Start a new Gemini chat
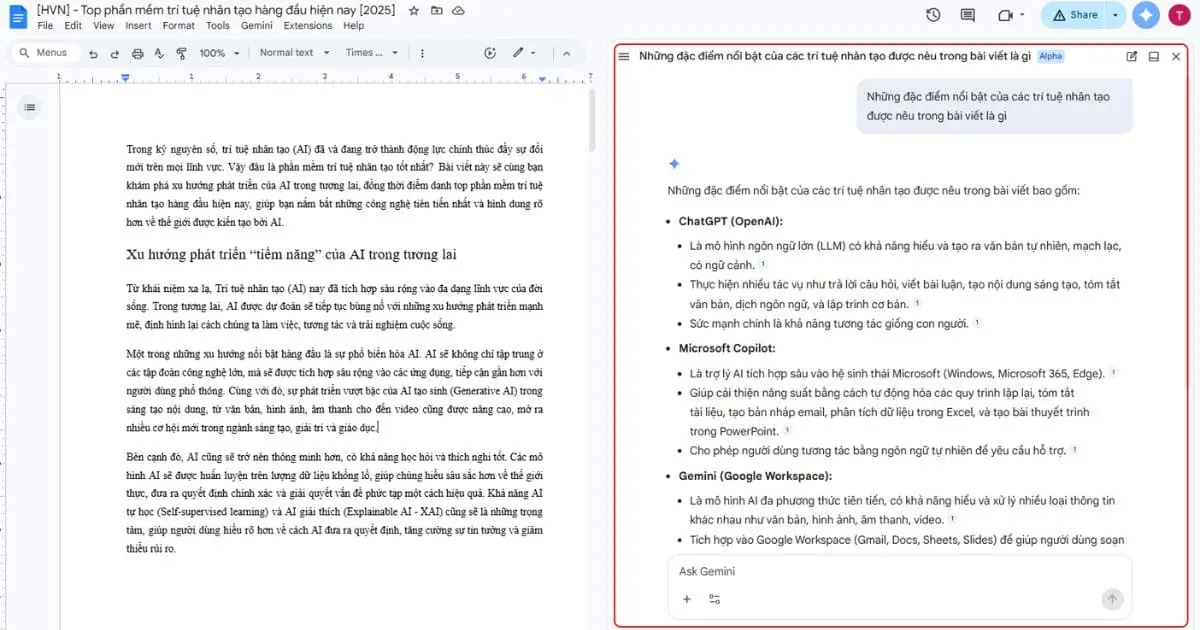 pyautogui.click(x=1132, y=57)
